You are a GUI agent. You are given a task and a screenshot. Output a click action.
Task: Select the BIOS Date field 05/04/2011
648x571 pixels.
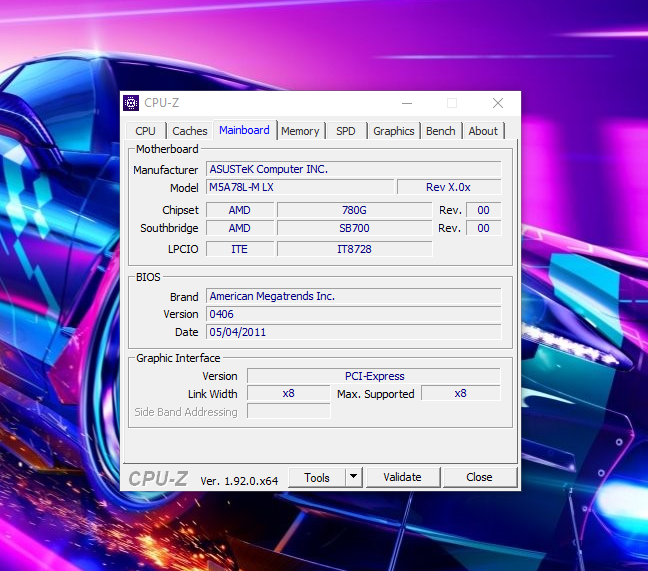coord(353,332)
